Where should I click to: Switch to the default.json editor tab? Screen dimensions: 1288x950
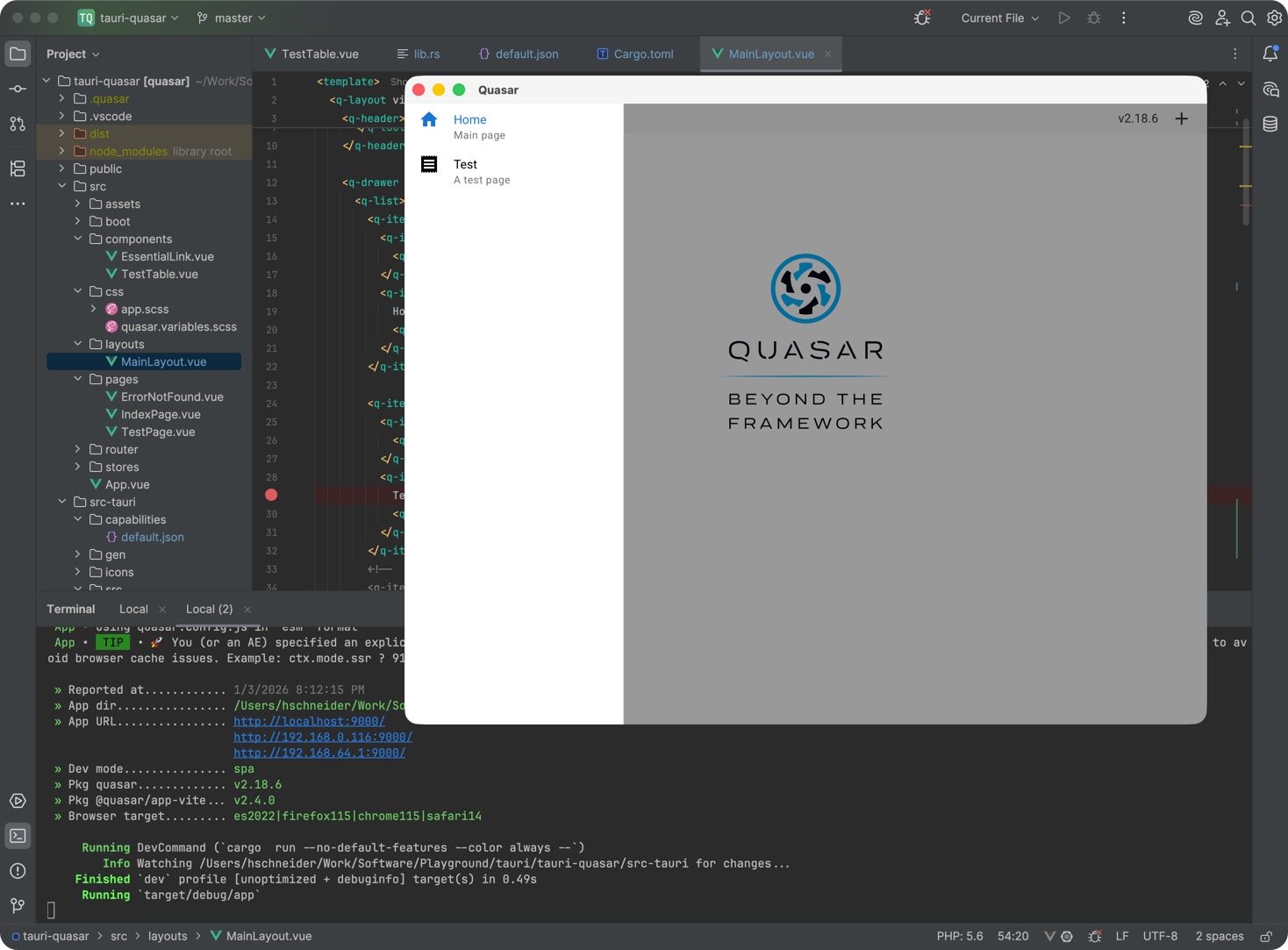tap(518, 54)
